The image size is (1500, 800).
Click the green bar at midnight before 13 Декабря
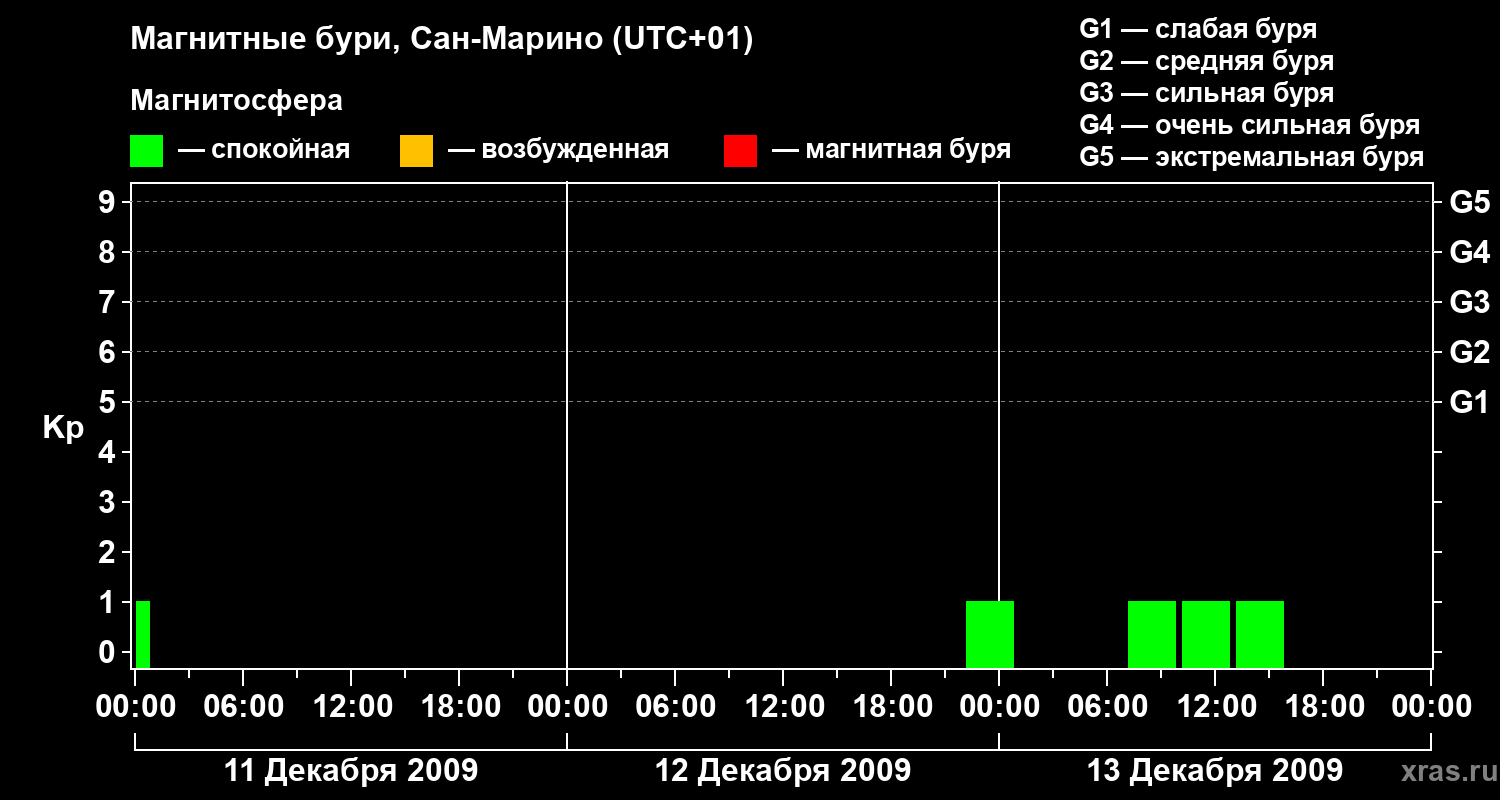click(990, 634)
